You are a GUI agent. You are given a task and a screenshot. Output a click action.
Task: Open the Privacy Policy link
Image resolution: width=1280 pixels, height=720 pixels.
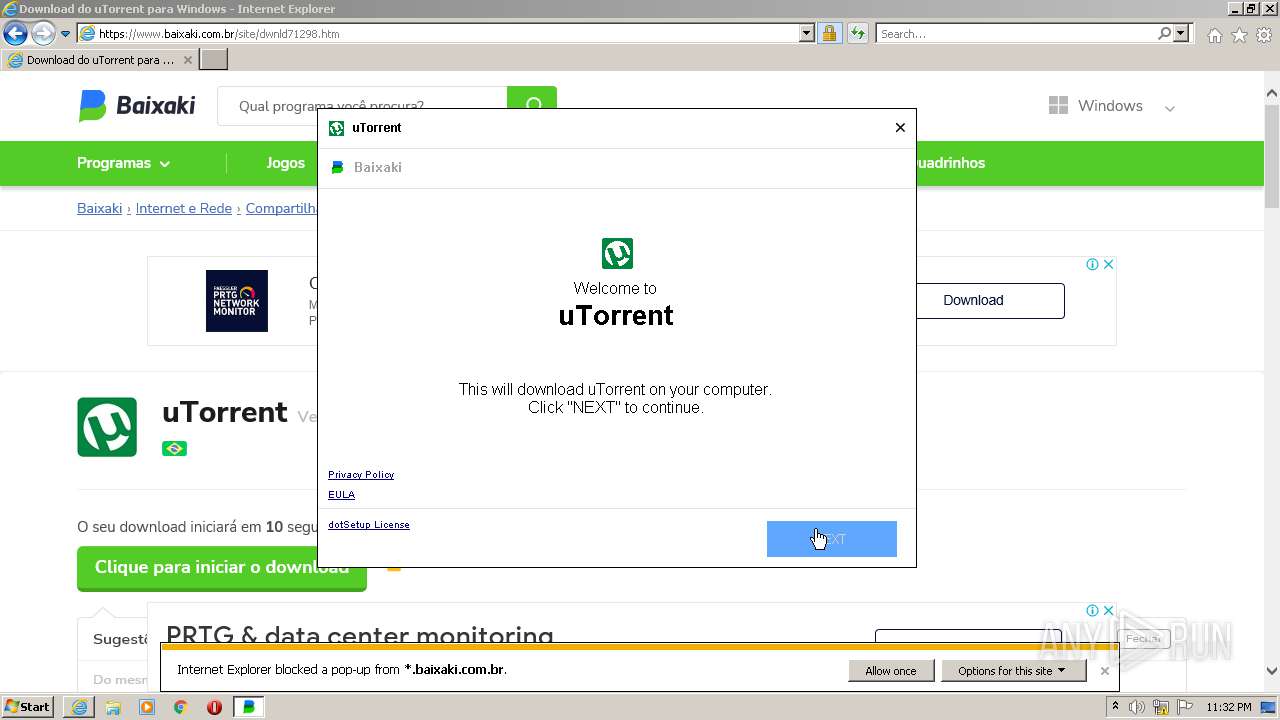361,475
